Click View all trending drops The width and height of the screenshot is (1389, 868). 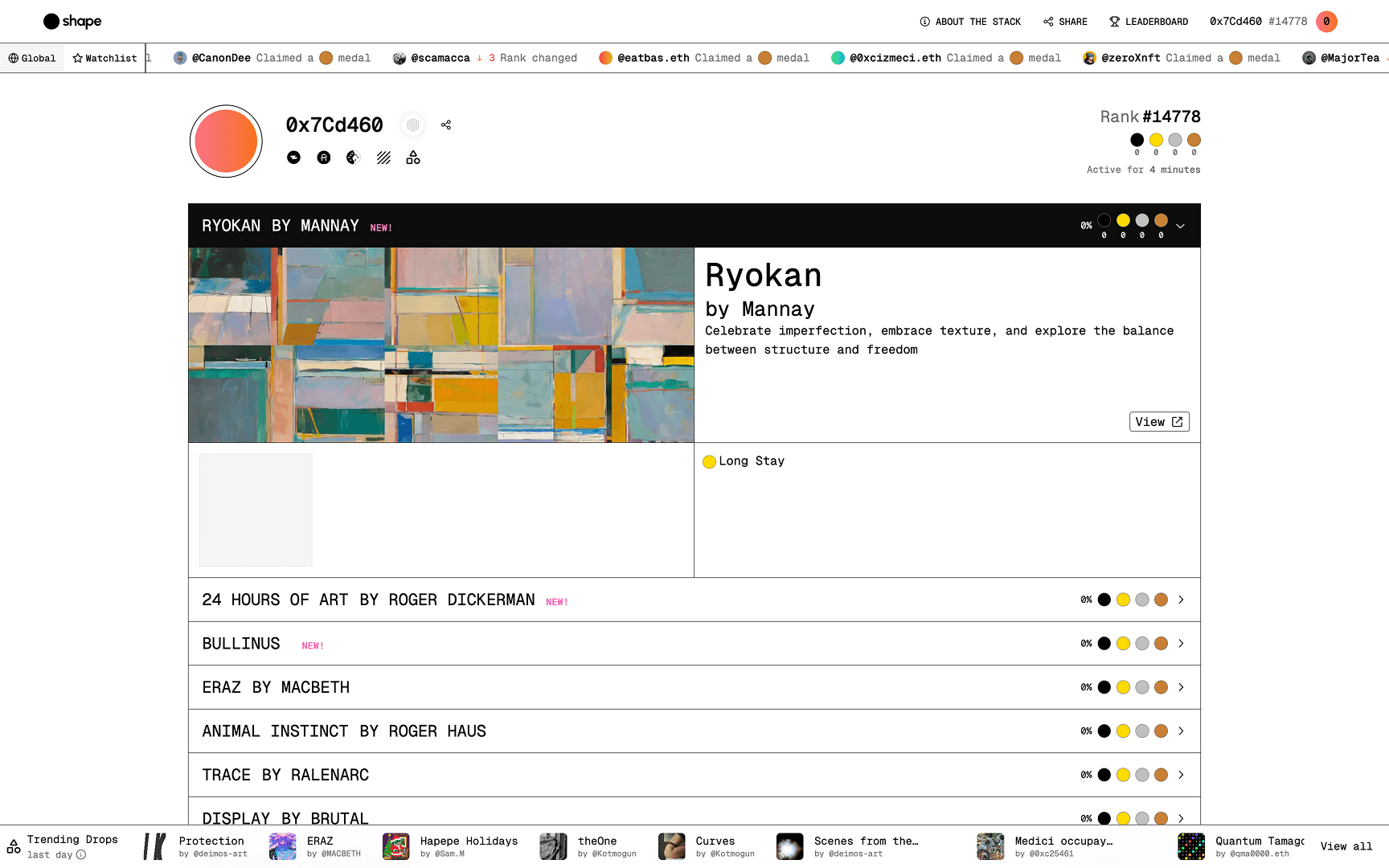pyautogui.click(x=1346, y=846)
